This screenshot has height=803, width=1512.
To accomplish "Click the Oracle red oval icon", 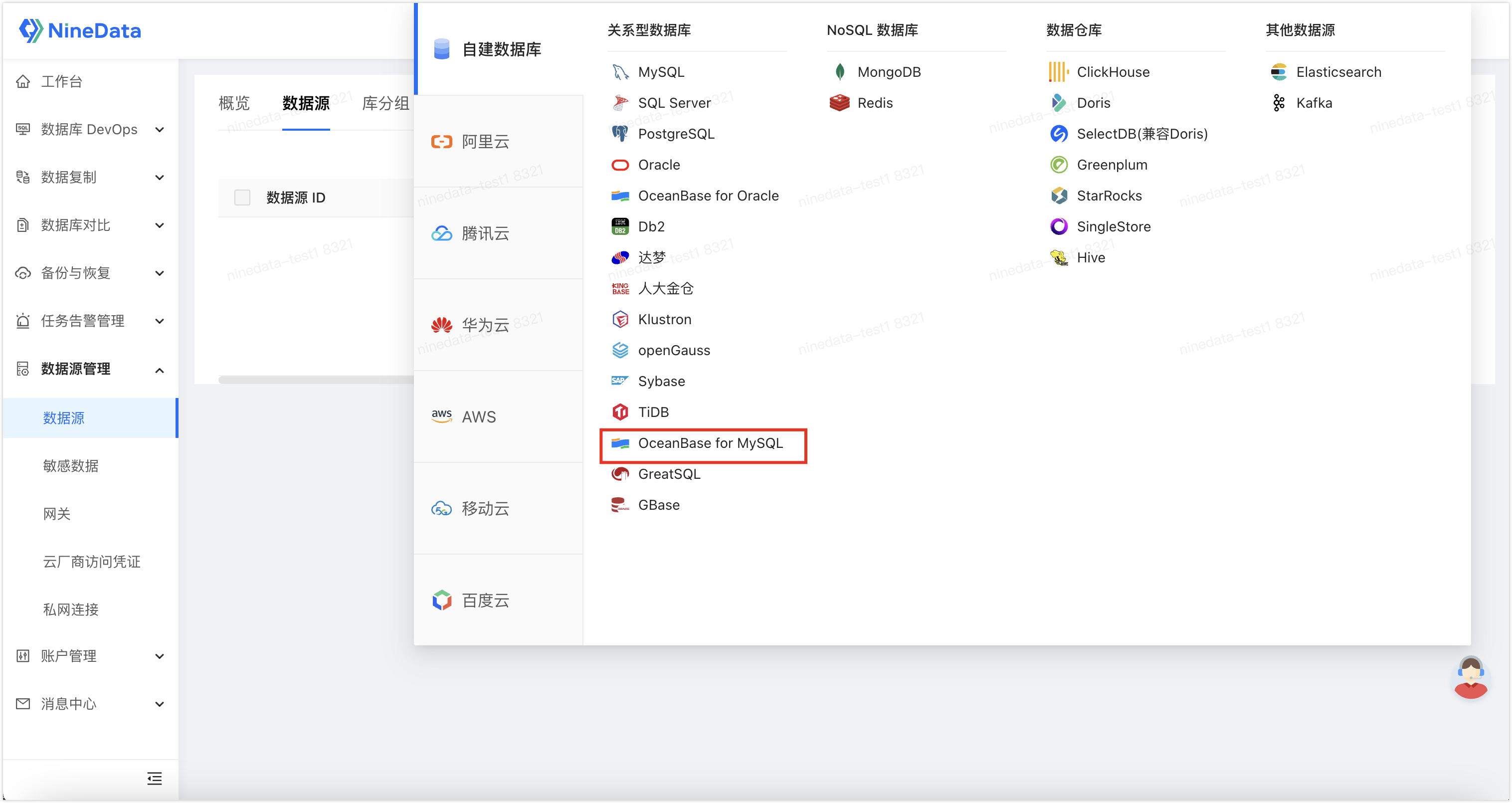I will 620,165.
